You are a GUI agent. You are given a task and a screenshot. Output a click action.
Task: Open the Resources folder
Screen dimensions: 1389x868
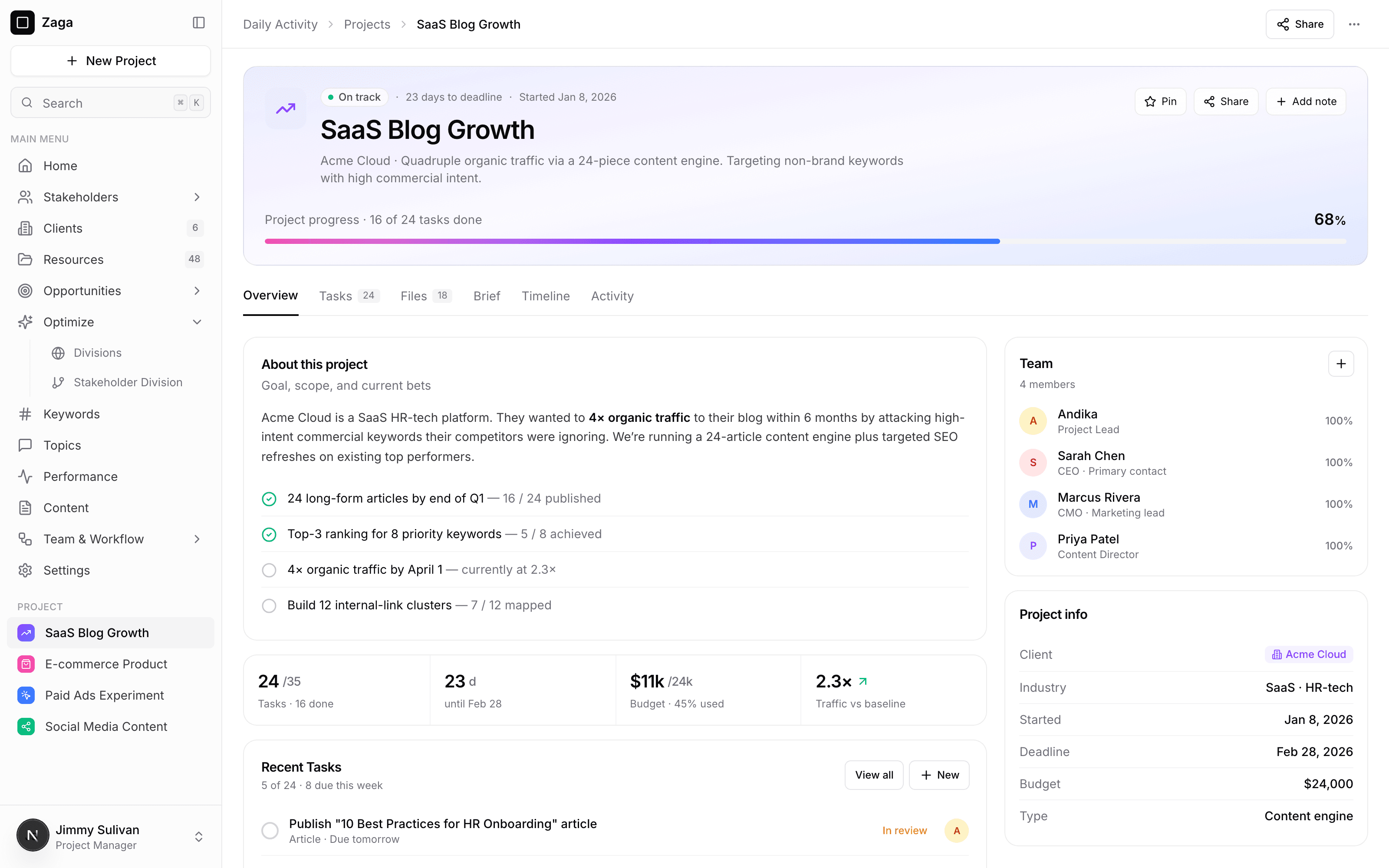coord(110,260)
